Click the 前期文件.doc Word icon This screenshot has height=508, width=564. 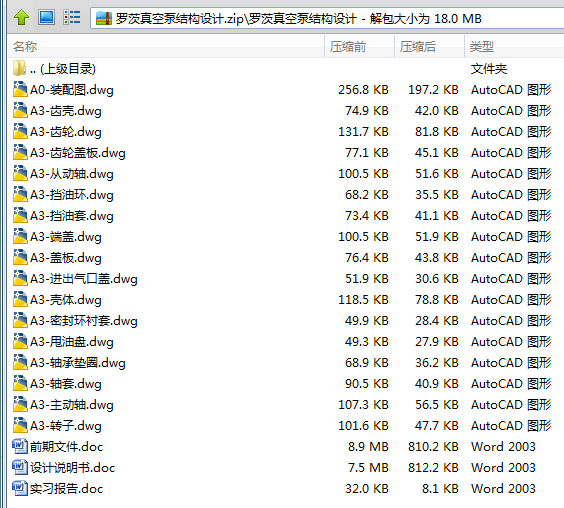pos(20,446)
